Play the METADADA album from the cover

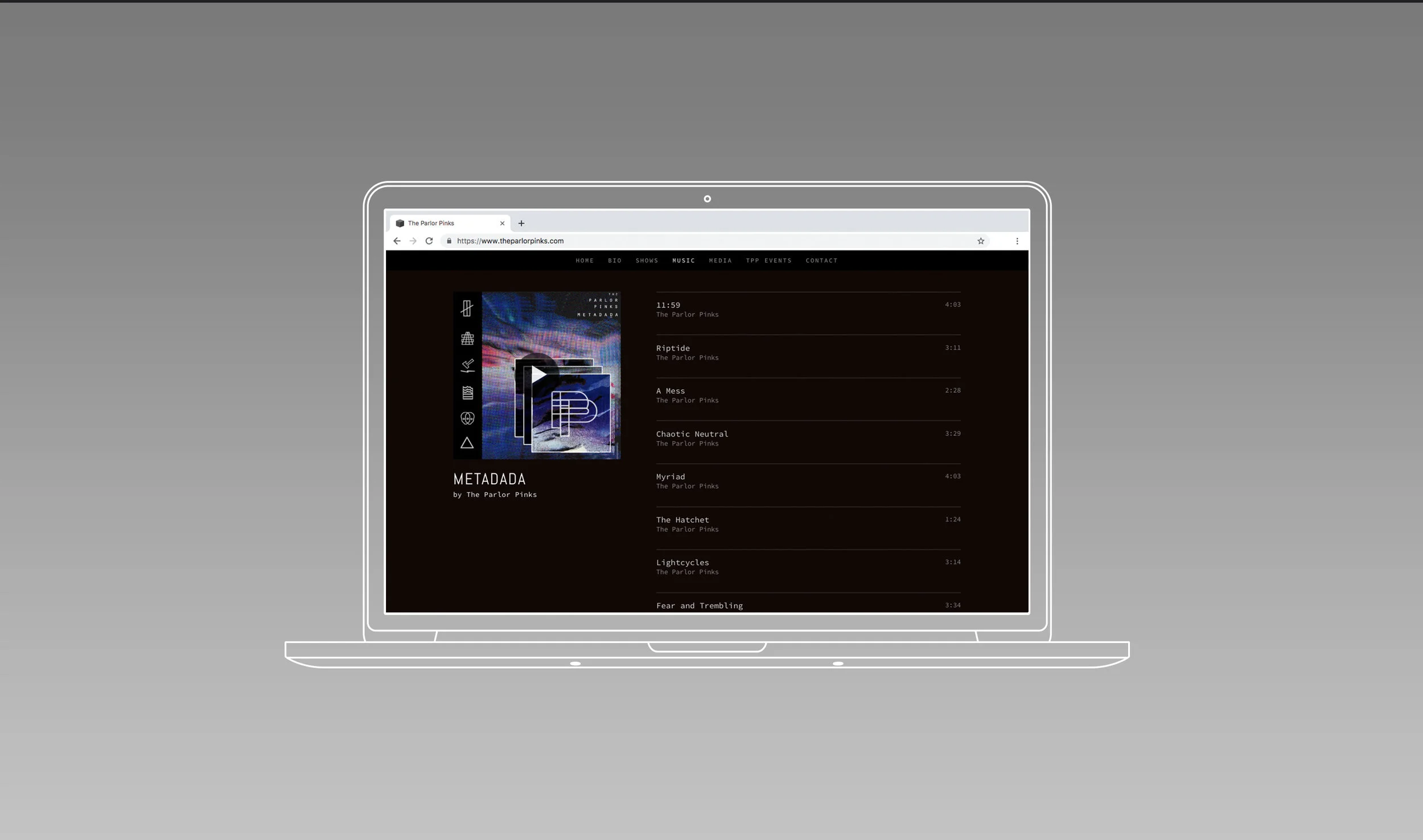coord(536,374)
